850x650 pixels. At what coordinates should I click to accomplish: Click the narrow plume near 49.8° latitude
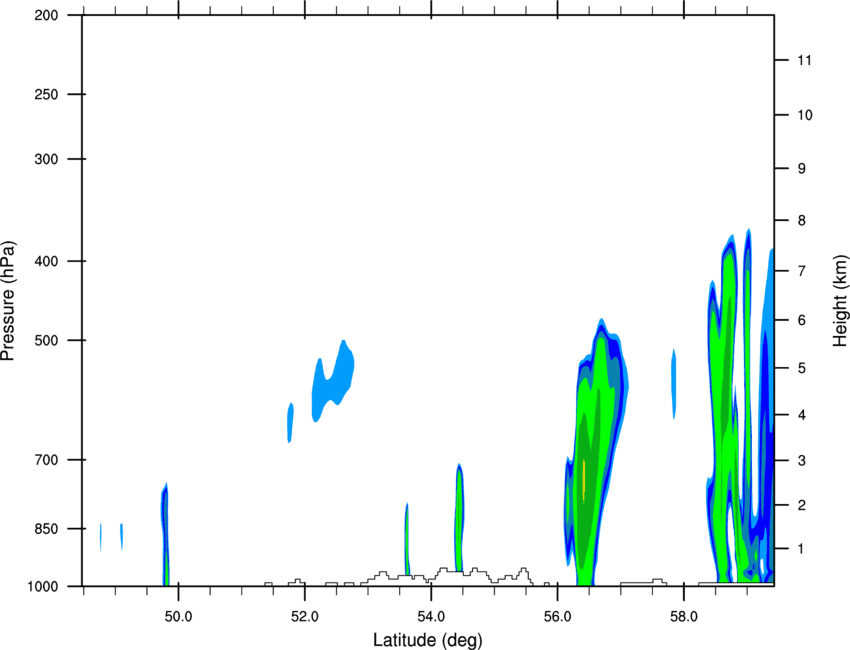[165, 534]
